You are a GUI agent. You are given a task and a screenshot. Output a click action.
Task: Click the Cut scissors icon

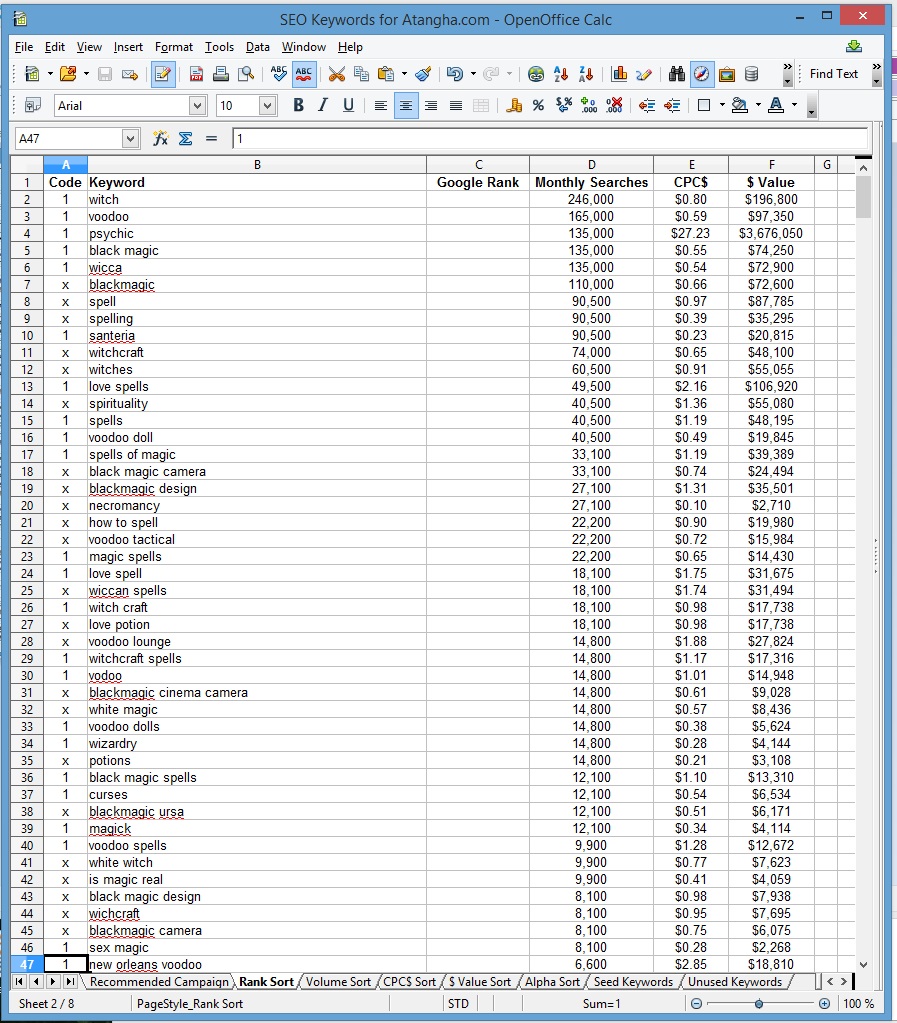pos(336,74)
